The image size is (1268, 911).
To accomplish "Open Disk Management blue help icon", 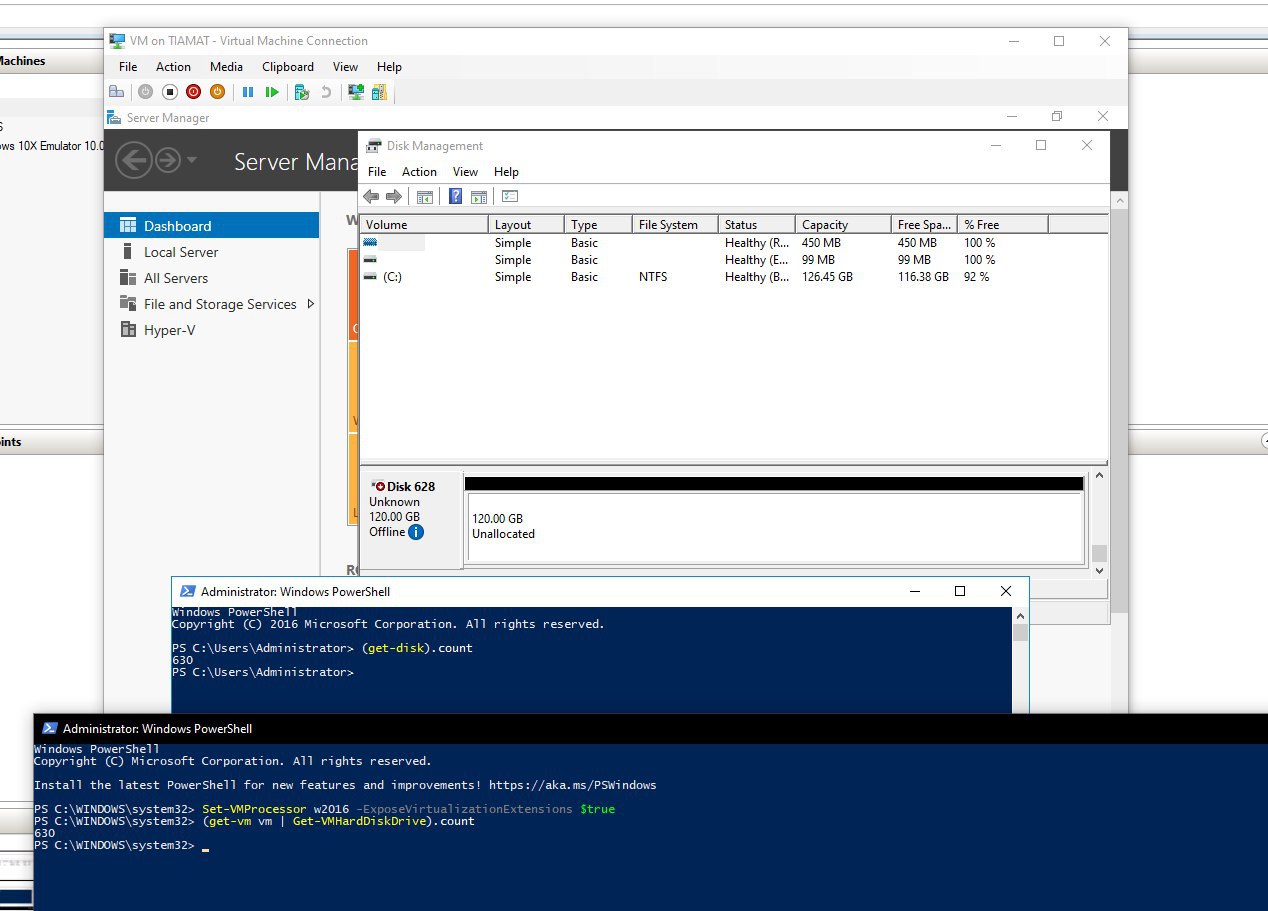I will pos(456,196).
